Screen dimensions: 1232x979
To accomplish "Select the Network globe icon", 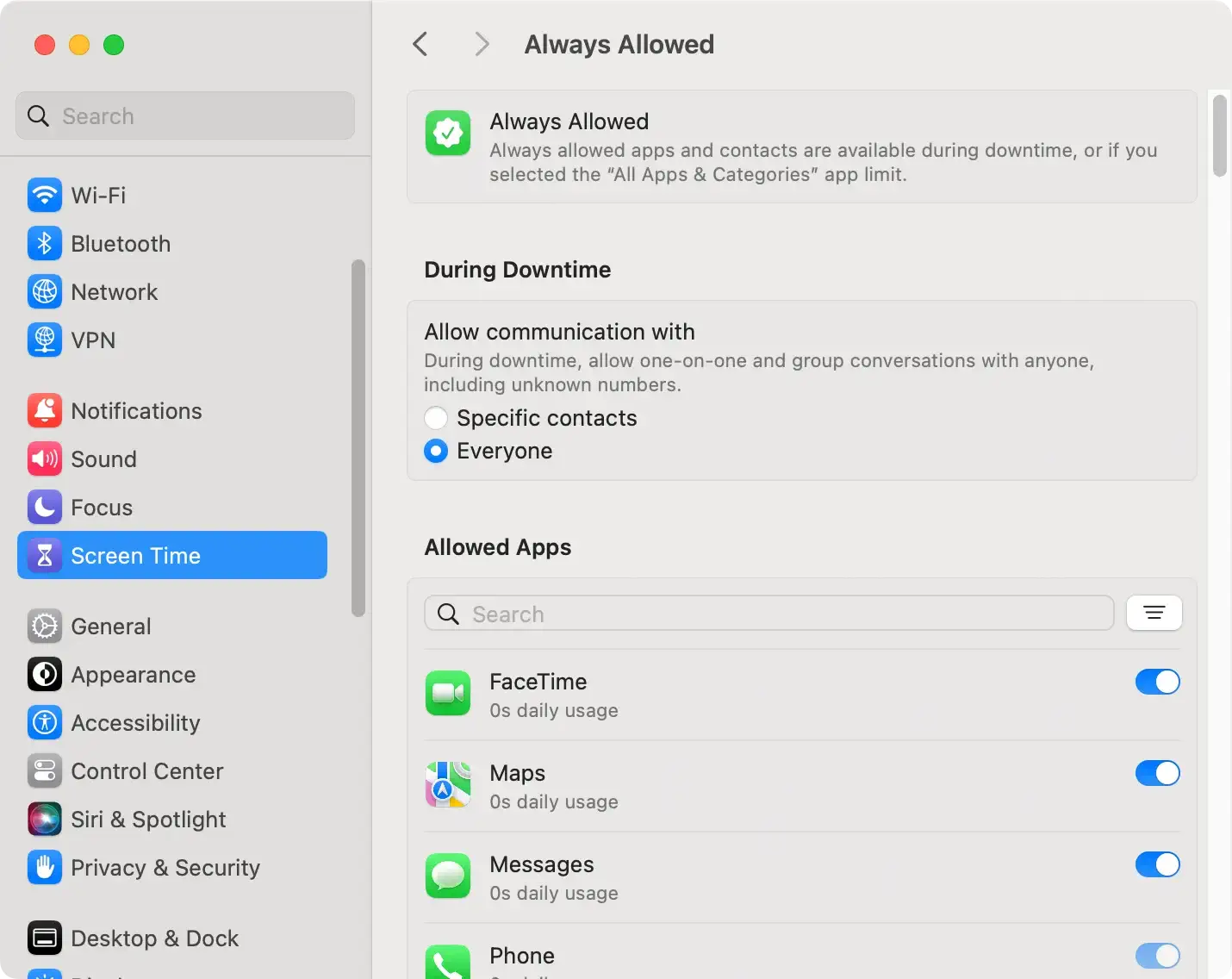I will pos(44,292).
